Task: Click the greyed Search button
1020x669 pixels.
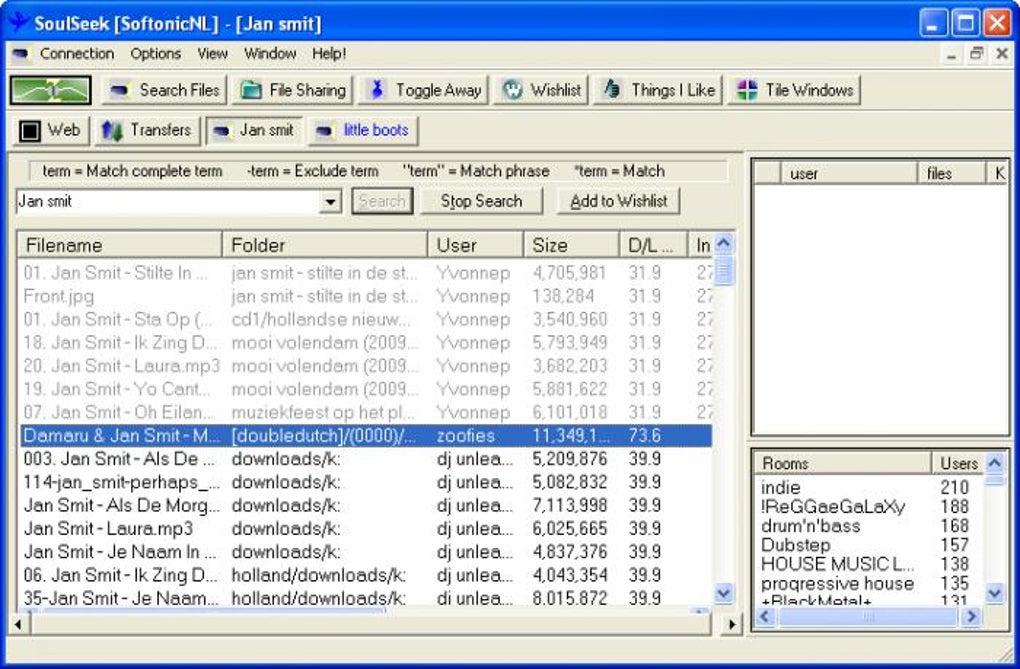Action: pos(382,202)
